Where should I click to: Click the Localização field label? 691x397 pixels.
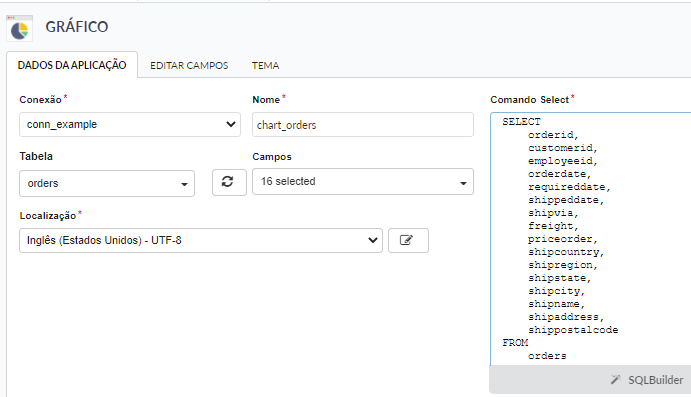click(x=48, y=215)
